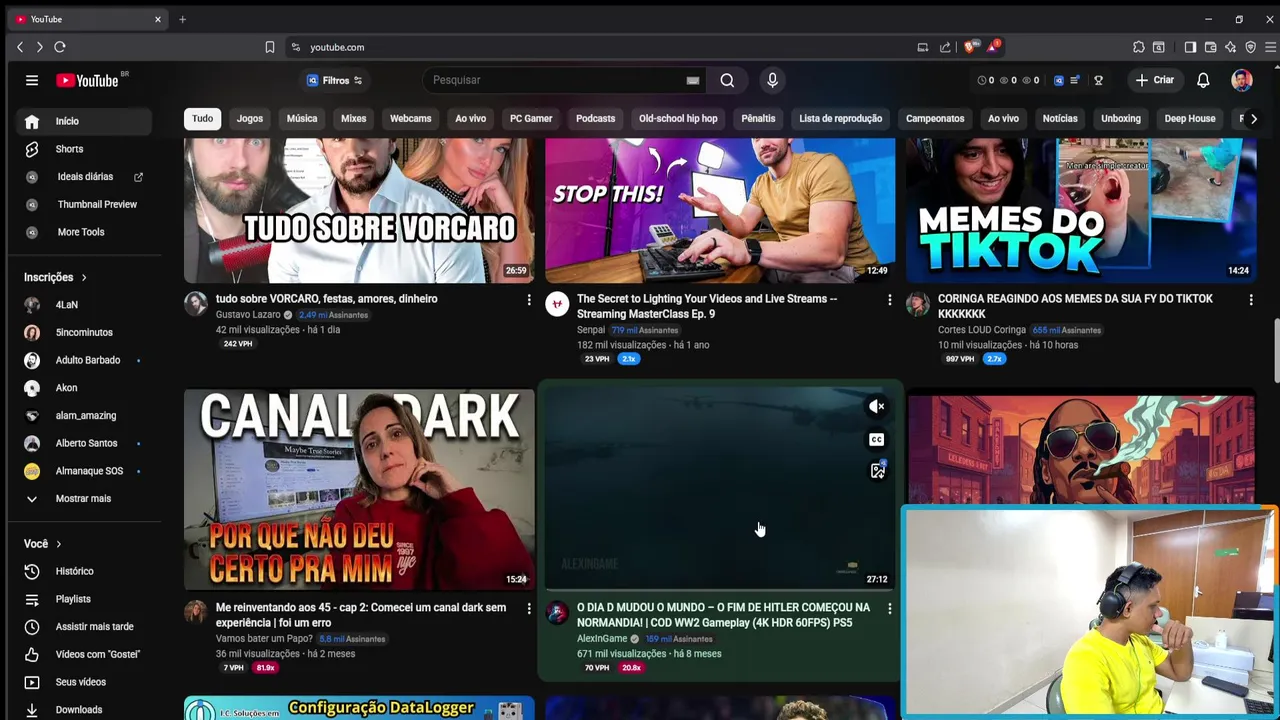Open Leo AI sparkle icon
The image size is (1280, 720).
[1230, 47]
